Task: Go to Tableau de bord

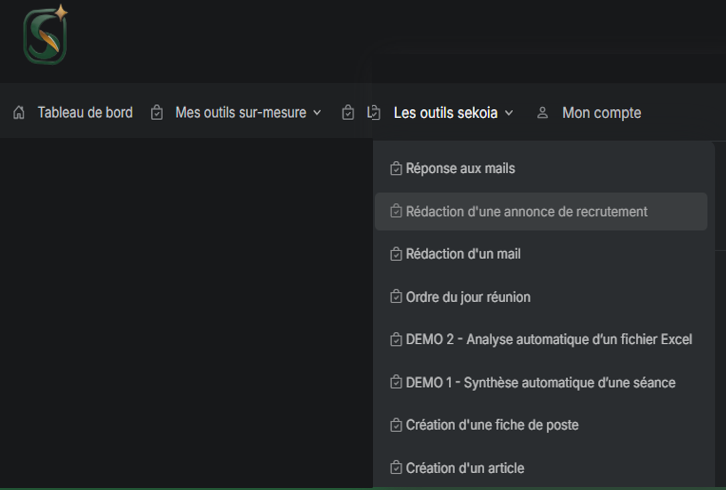Action: point(85,113)
